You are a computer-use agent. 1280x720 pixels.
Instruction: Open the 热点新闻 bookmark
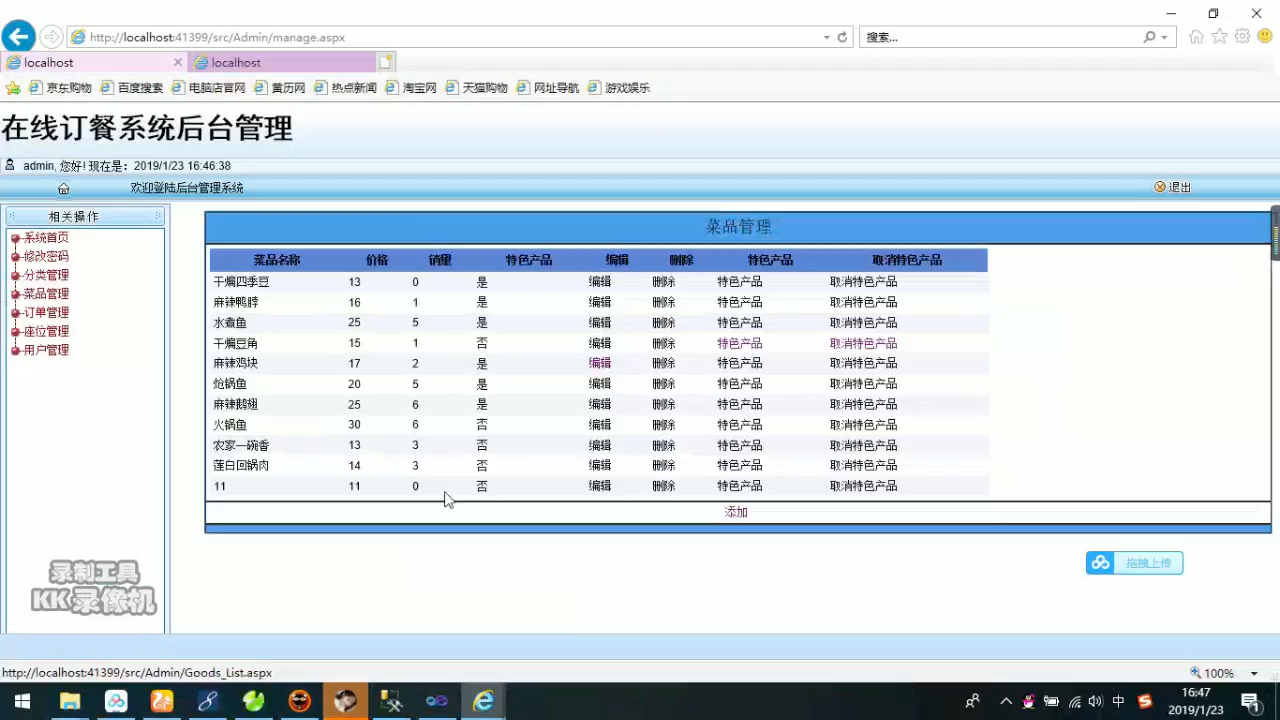click(x=345, y=88)
